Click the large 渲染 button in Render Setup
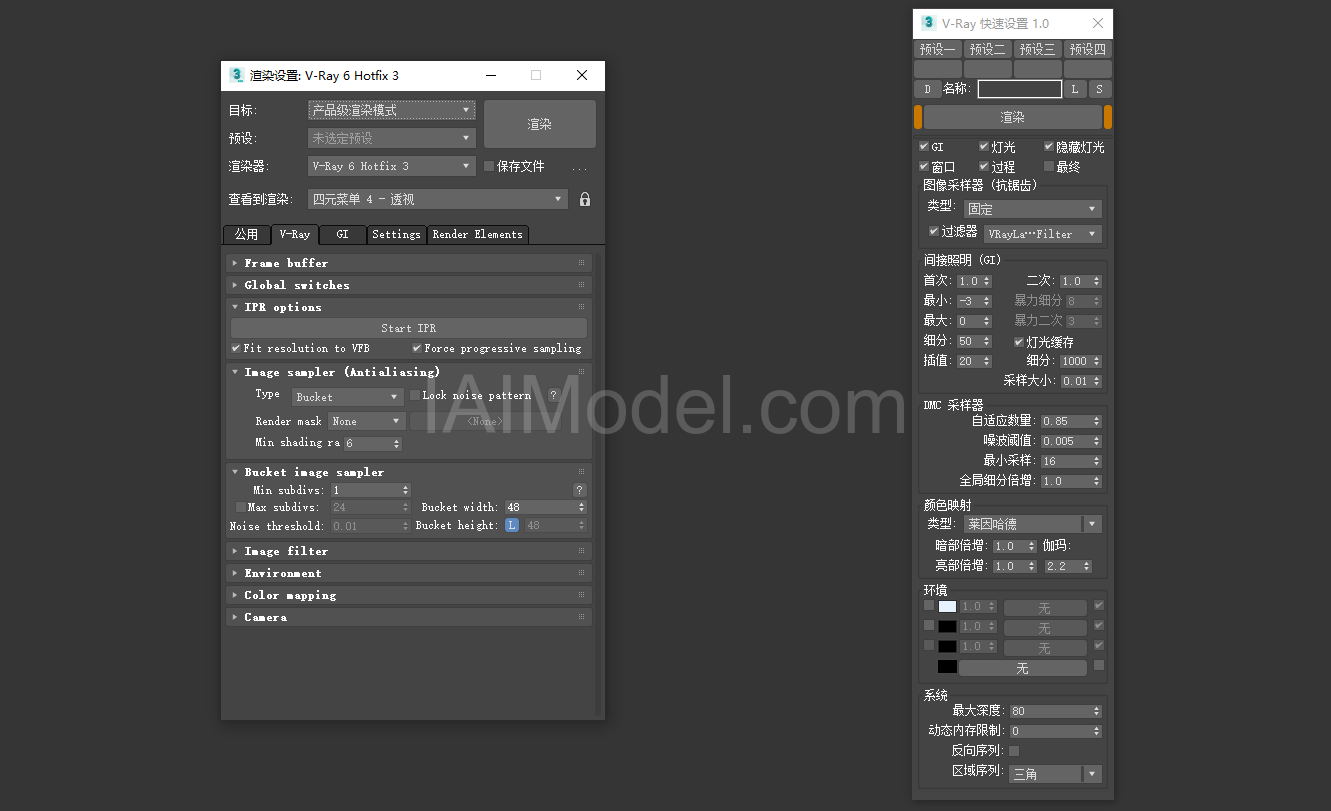Image resolution: width=1331 pixels, height=811 pixels. (x=540, y=124)
